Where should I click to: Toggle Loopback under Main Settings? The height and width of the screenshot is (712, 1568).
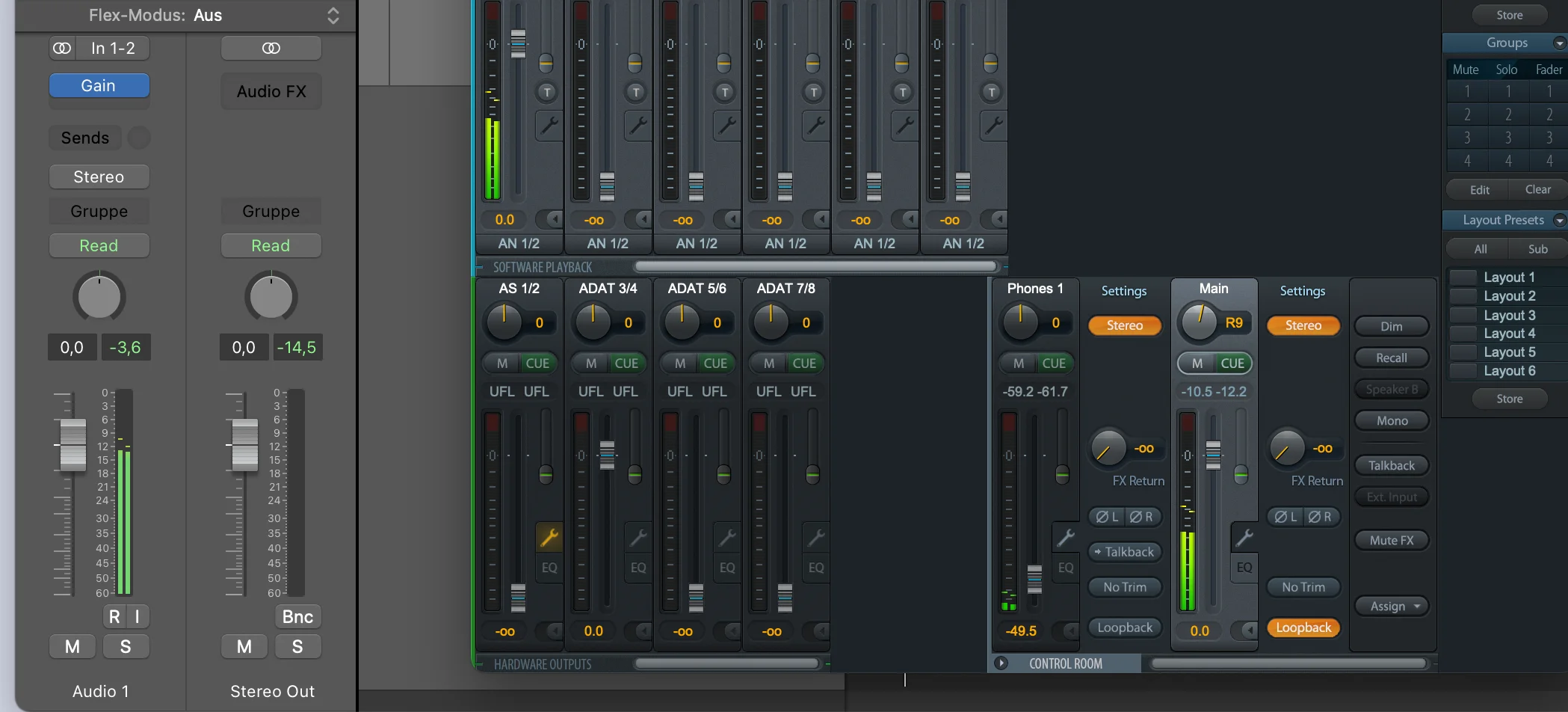(x=1303, y=628)
